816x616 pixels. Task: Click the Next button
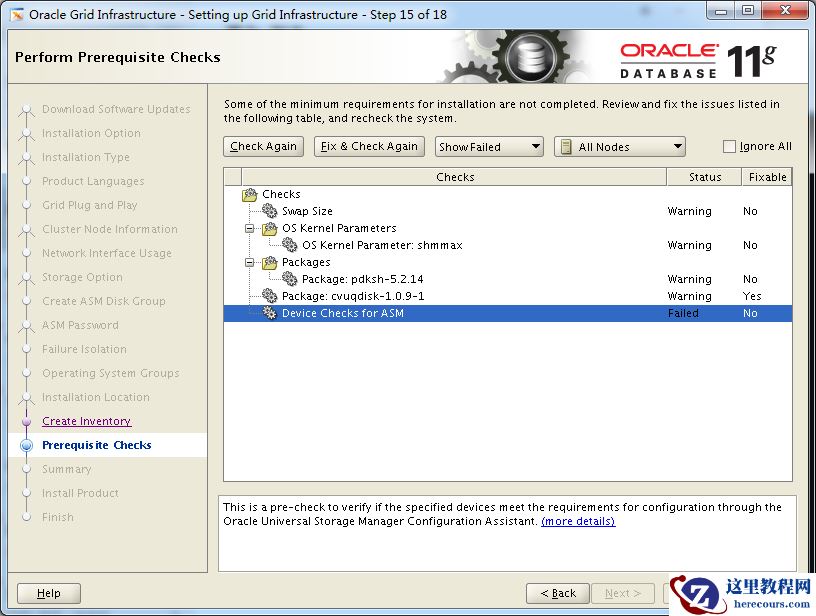click(x=623, y=593)
